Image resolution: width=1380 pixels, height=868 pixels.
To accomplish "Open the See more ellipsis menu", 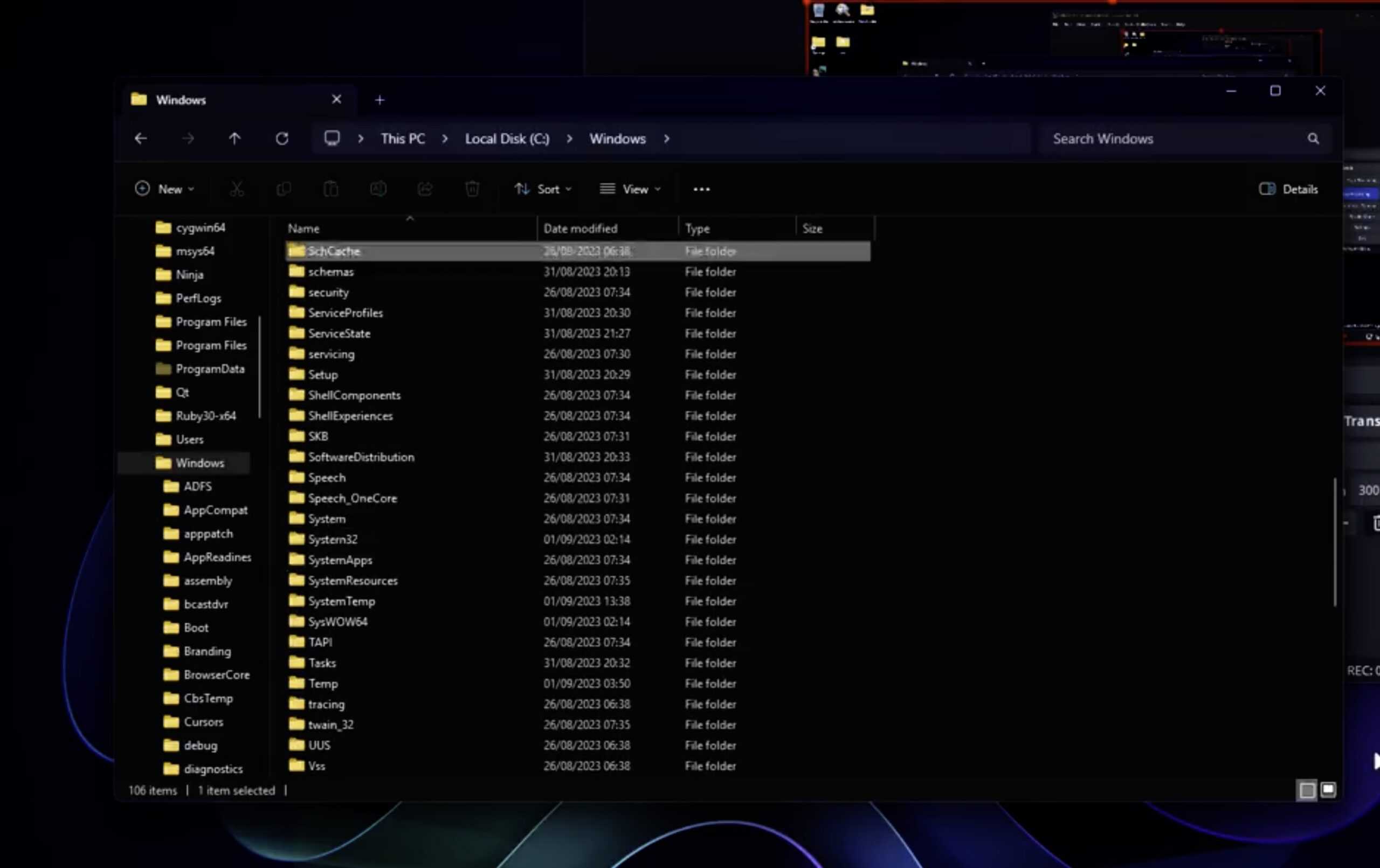I will [x=701, y=189].
